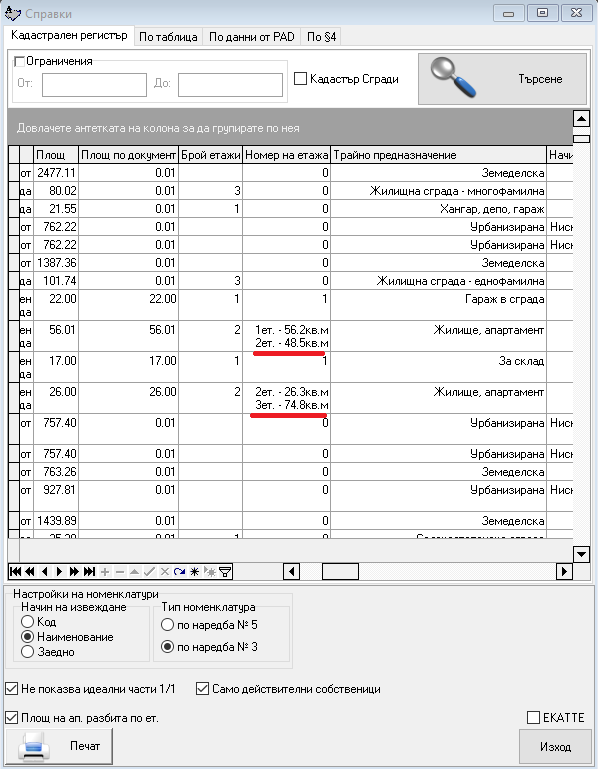The width and height of the screenshot is (598, 769).
Task: Click the blue refresh data arrow
Action: pyautogui.click(x=180, y=571)
